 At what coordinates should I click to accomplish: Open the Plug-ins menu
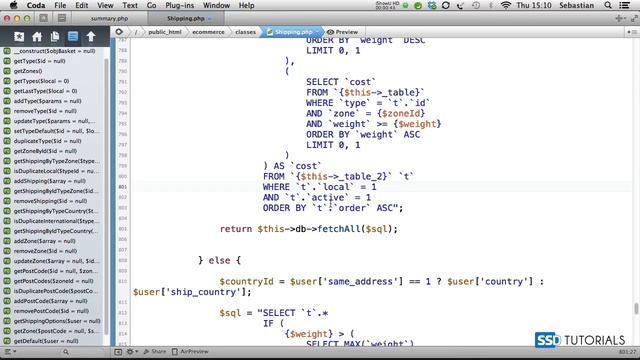[180, 5]
